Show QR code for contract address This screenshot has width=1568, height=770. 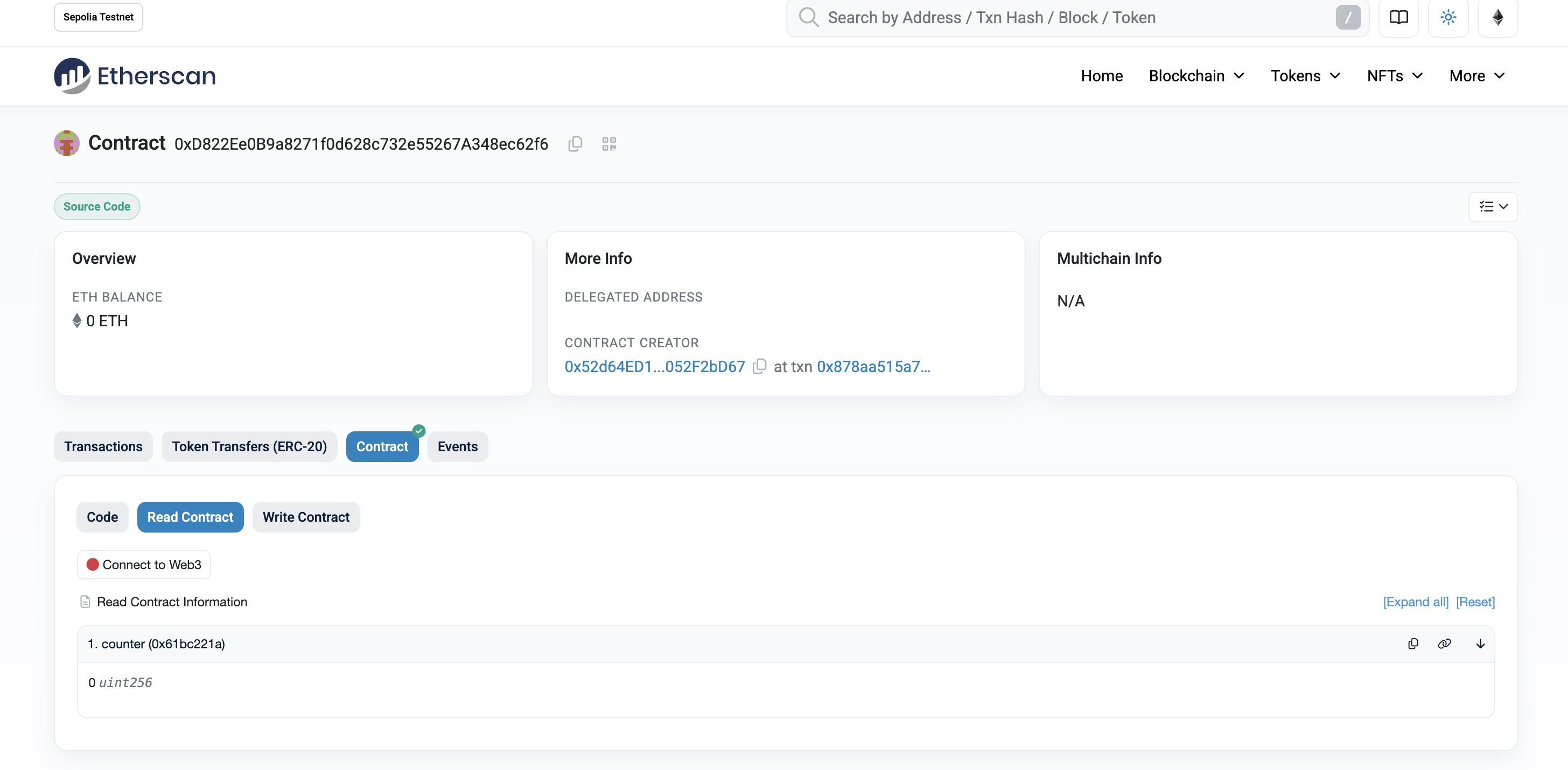click(608, 144)
